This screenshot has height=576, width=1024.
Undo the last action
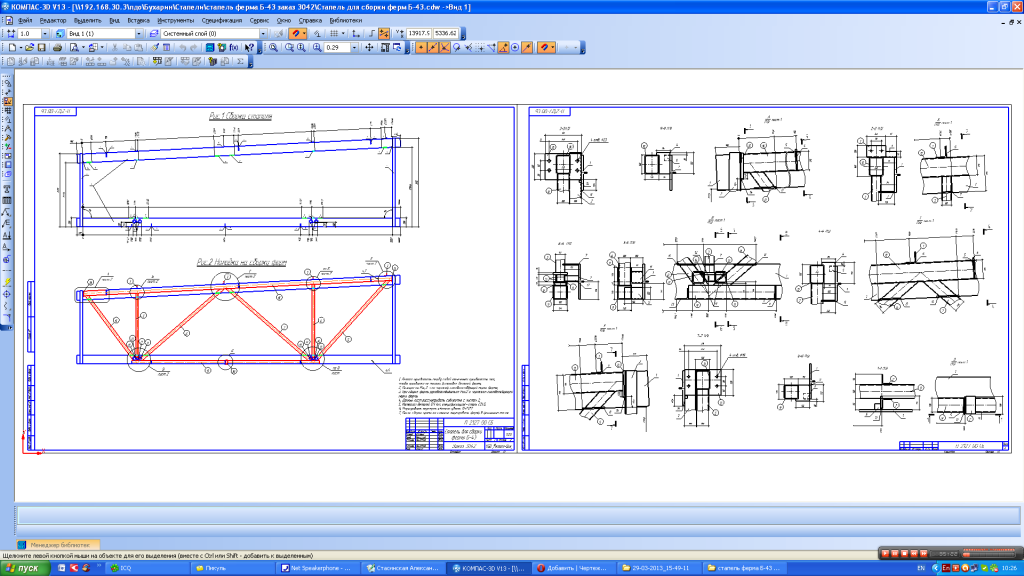[183, 48]
